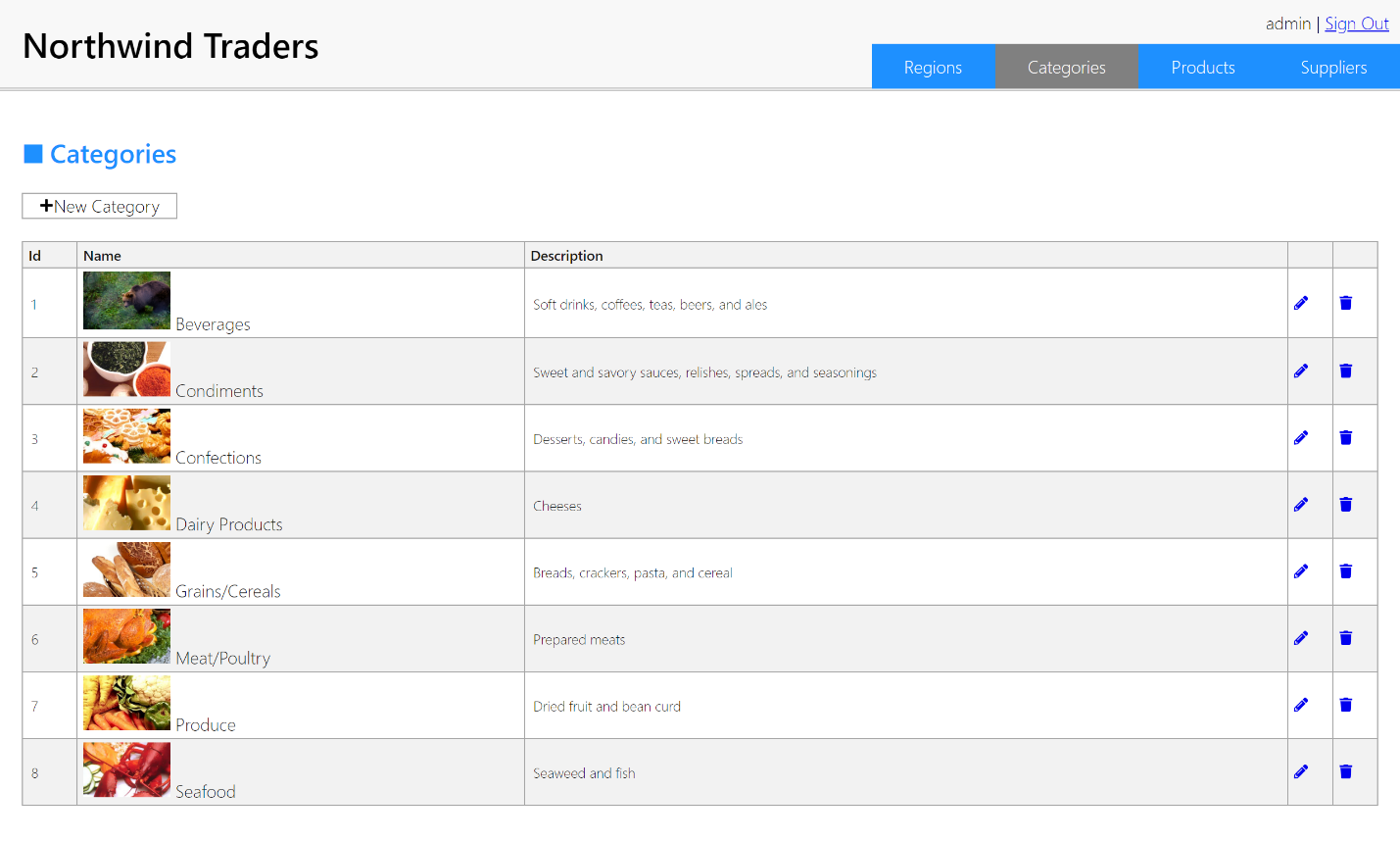Click the 'Prepared meats' description
The height and width of the screenshot is (841, 1400).
click(579, 639)
